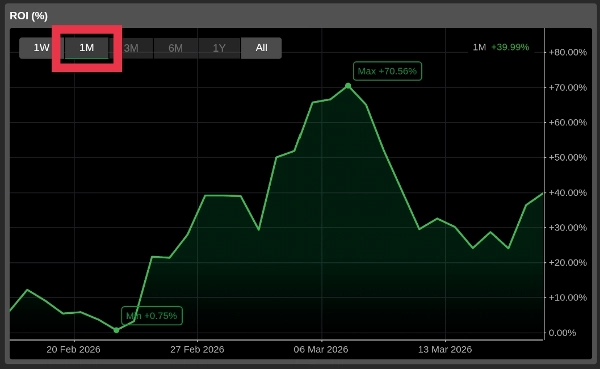Select the 1Y time range tab
This screenshot has height=369, width=600.
coord(219,48)
